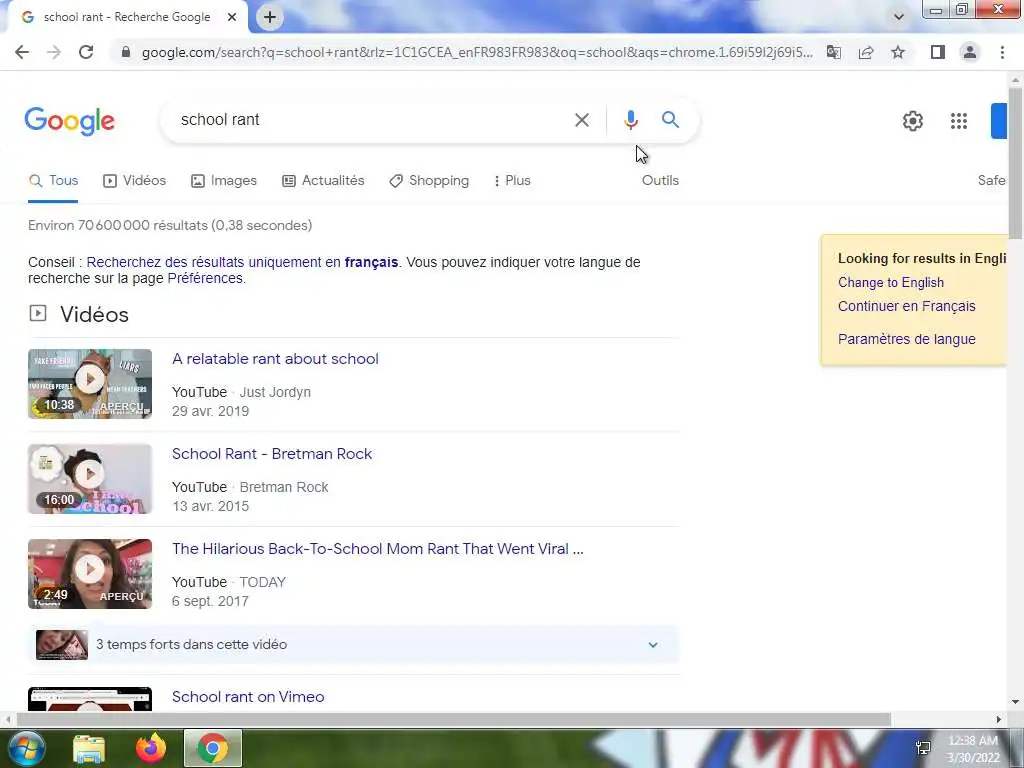Open a new browser tab
Screen dimensions: 1024x768
tap(270, 17)
